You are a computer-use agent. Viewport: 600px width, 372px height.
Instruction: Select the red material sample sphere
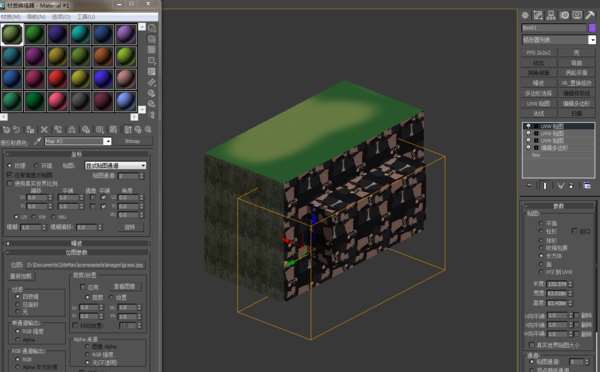tap(57, 78)
